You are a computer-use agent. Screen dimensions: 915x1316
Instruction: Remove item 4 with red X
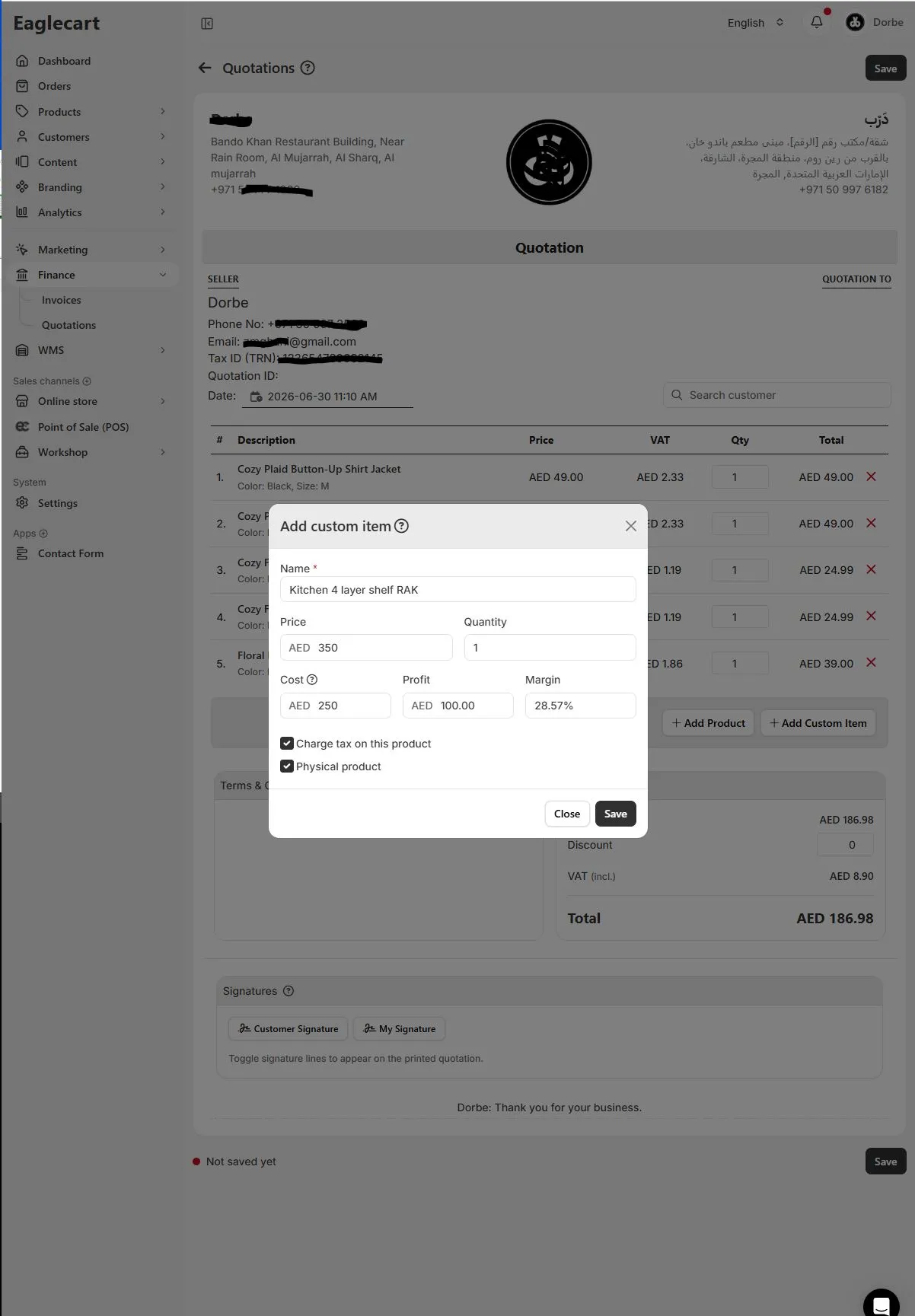871,616
